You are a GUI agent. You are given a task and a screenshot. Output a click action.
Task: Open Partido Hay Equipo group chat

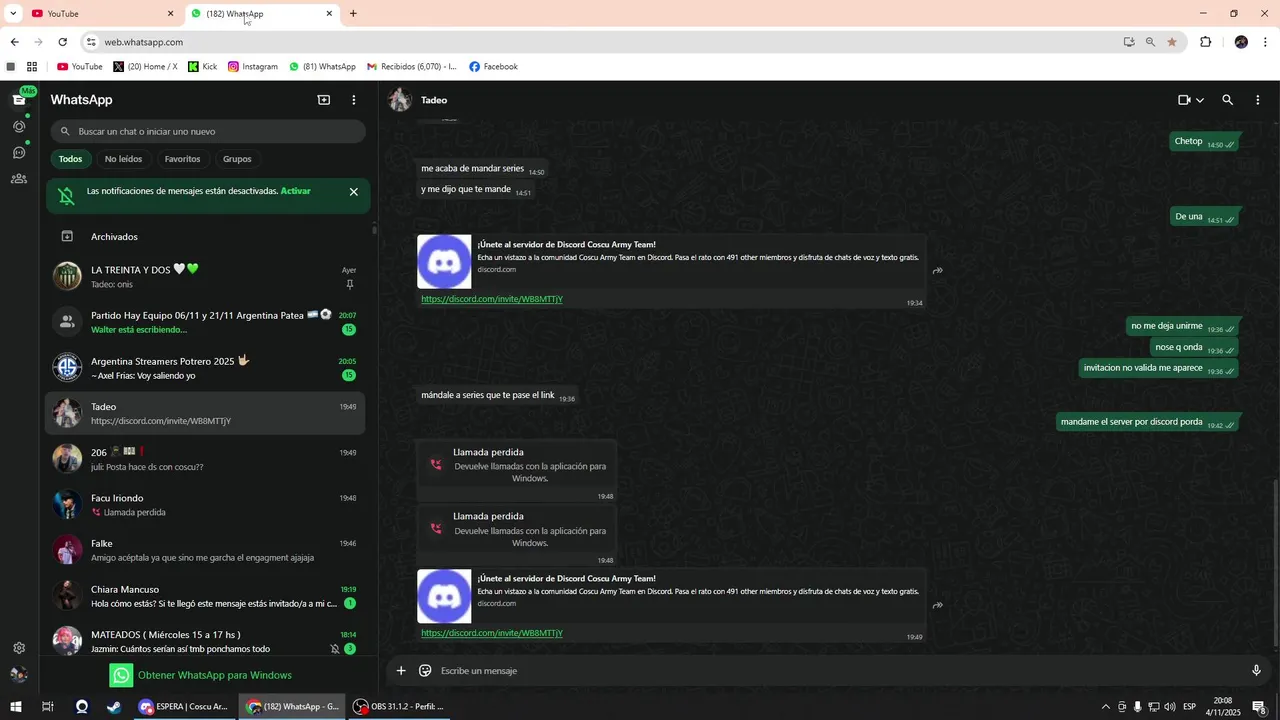pyautogui.click(x=206, y=322)
